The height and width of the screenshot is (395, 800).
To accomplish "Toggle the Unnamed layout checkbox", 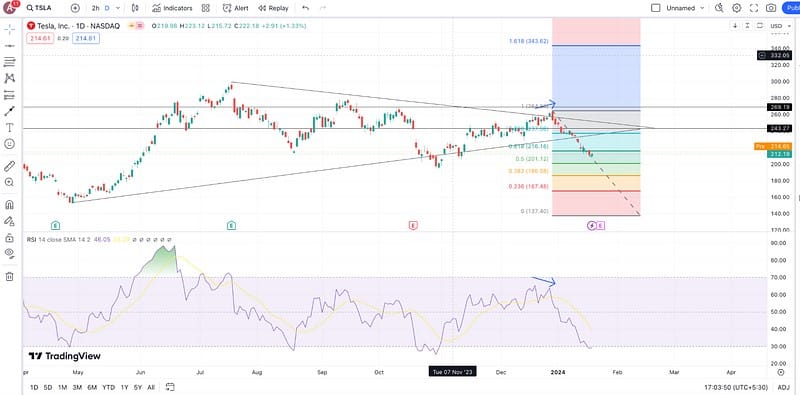I will pos(656,8).
